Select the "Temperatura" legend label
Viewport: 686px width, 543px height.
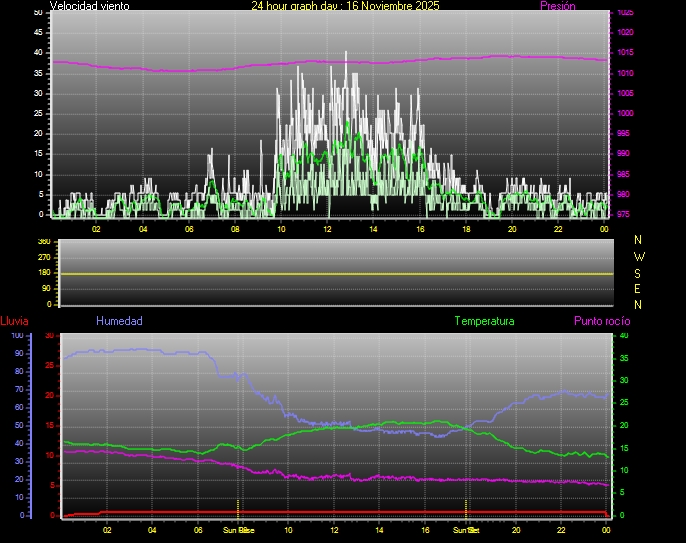pyautogui.click(x=484, y=321)
